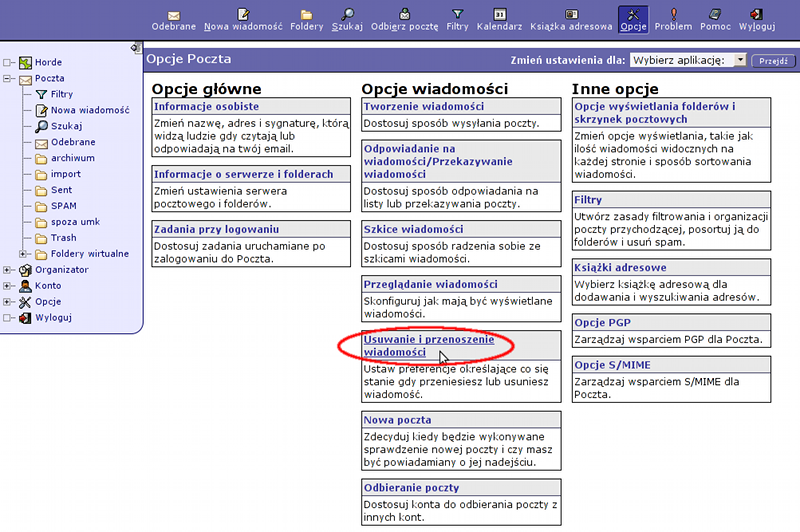The image size is (800, 532).
Task: Expand the Foldery wirtualne node
Action: point(22,254)
